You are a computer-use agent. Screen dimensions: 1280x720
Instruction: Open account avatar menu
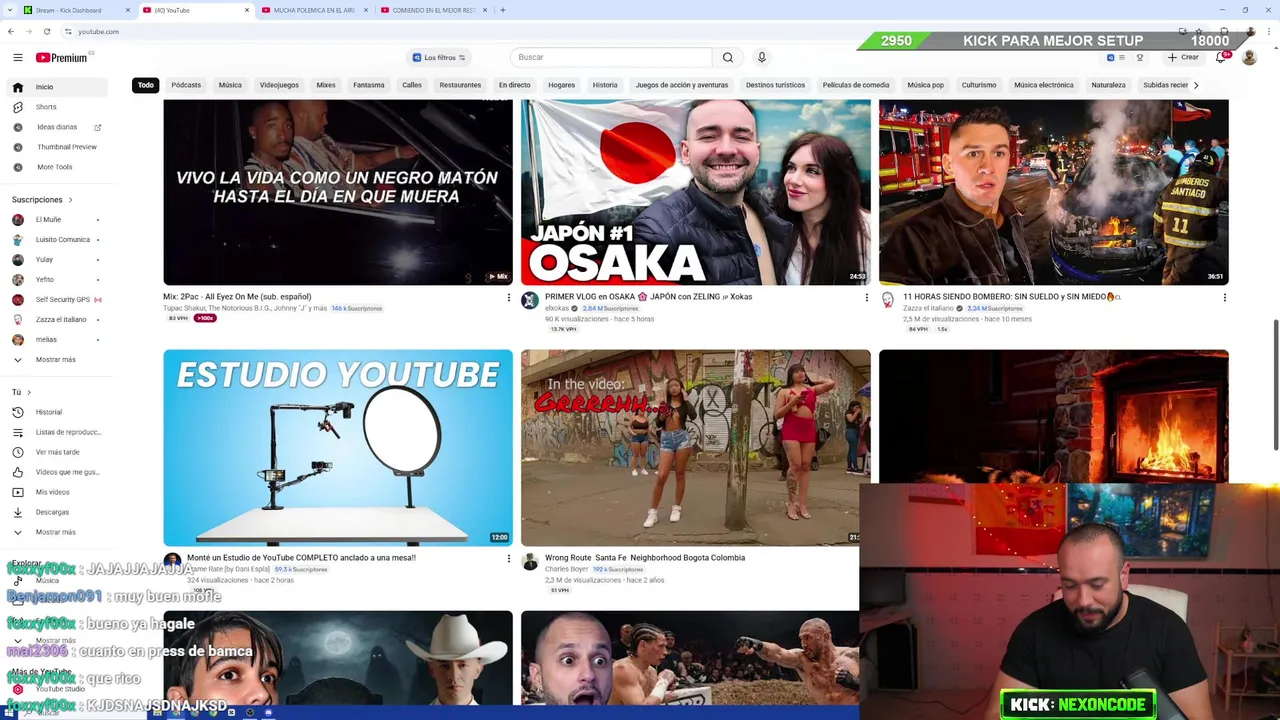[1249, 57]
